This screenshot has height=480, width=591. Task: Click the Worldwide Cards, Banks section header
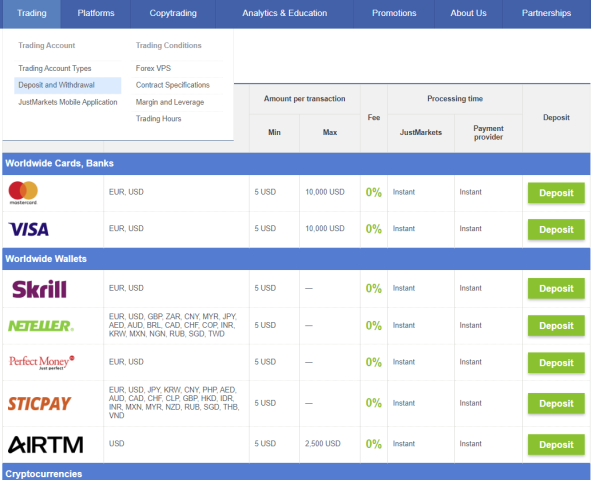tap(296, 164)
